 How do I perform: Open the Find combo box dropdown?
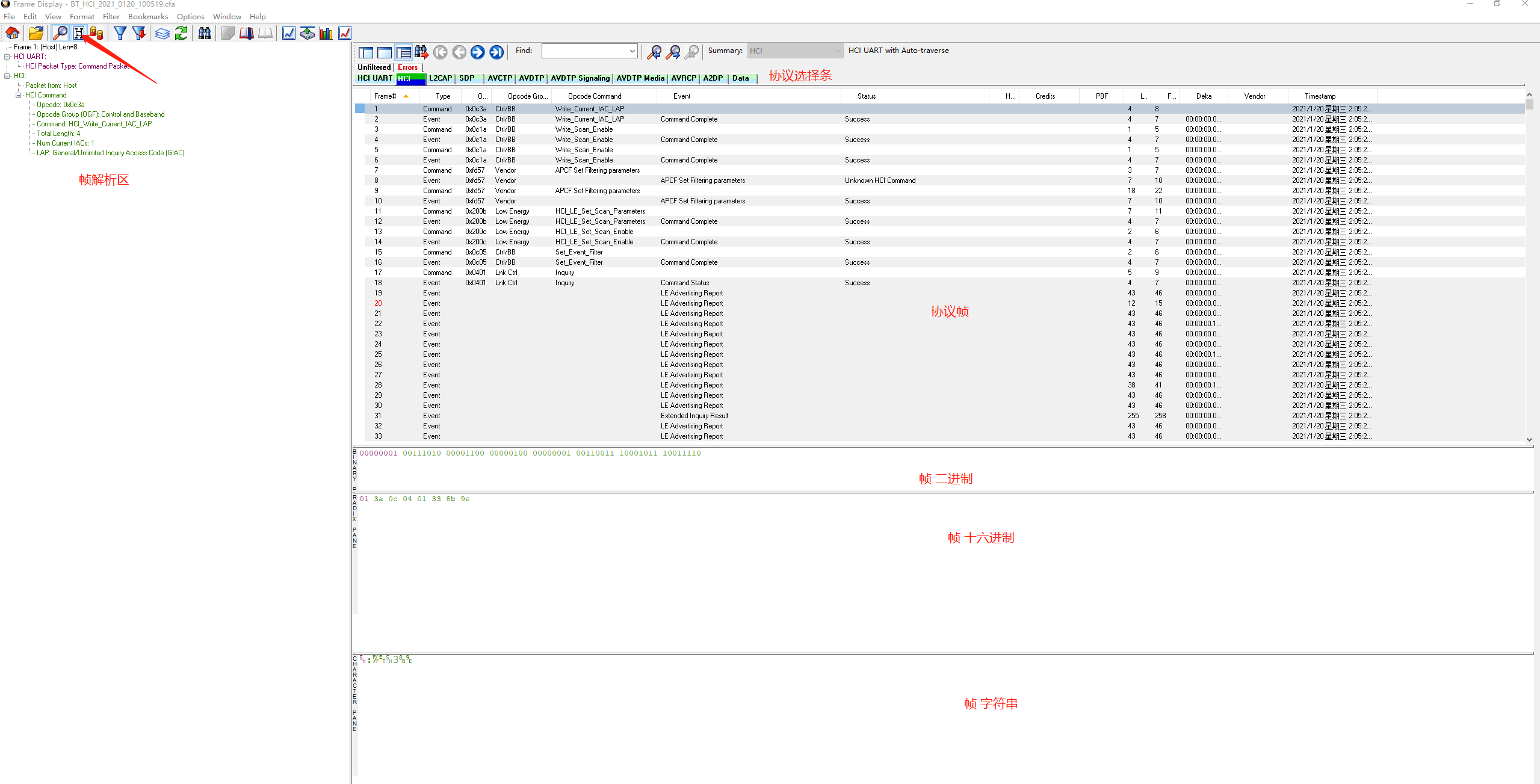click(x=632, y=51)
